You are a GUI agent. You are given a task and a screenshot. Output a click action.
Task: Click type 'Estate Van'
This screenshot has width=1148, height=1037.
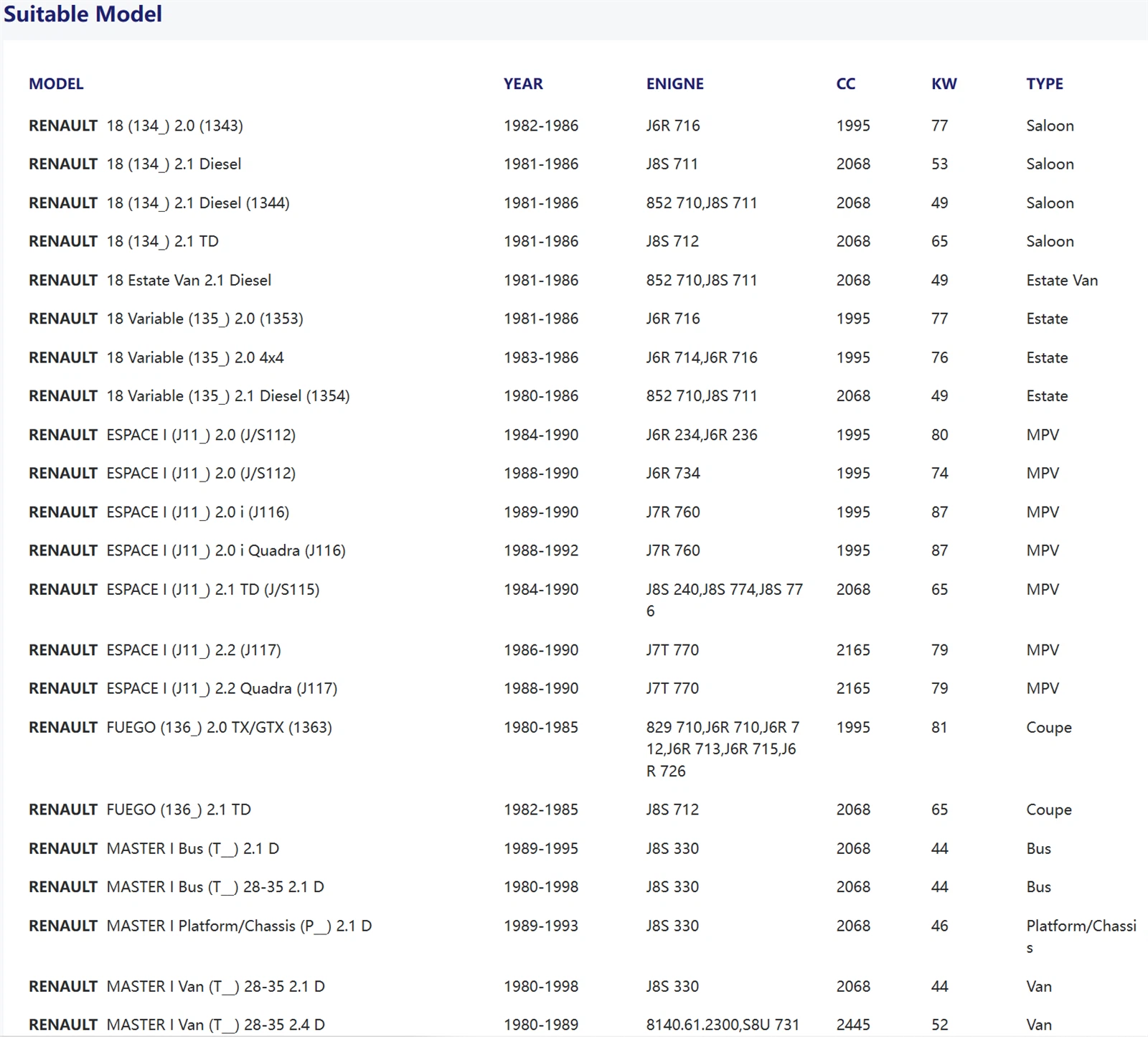pyautogui.click(x=1062, y=280)
